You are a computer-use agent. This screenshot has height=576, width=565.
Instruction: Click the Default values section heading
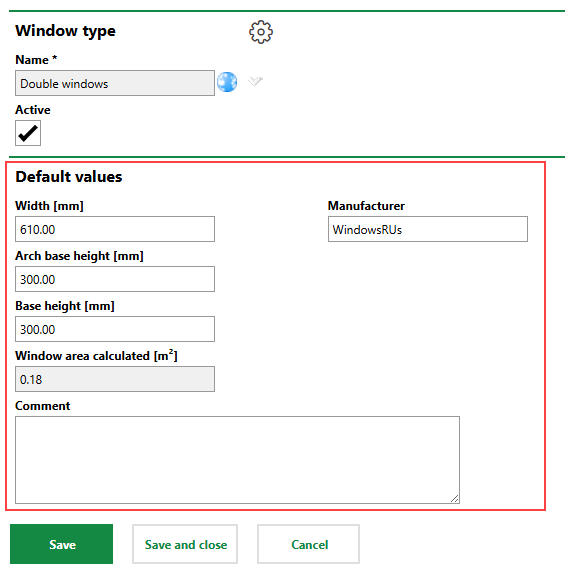coord(69,177)
